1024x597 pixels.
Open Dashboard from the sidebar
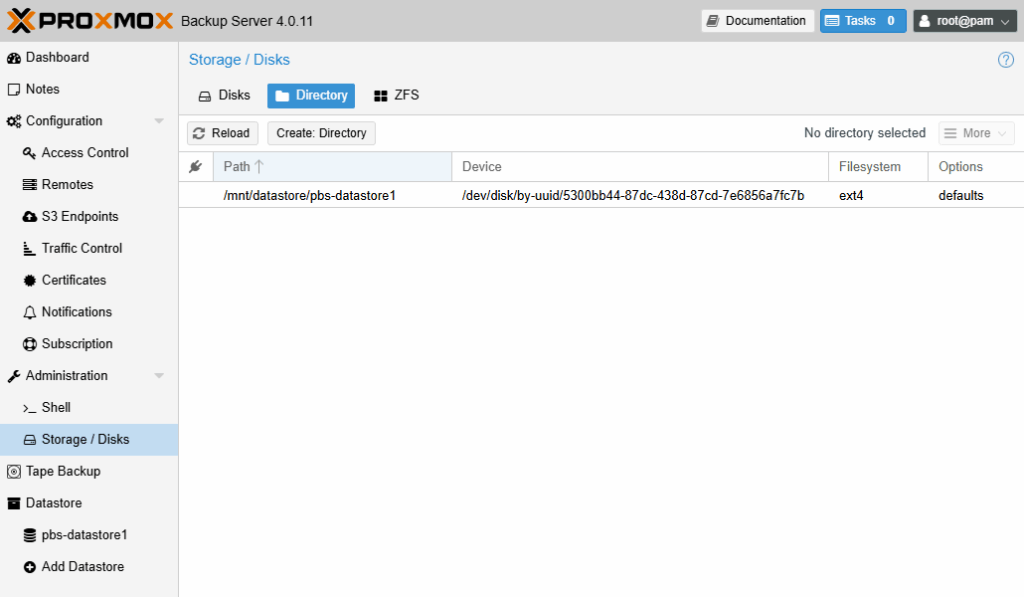tap(57, 58)
